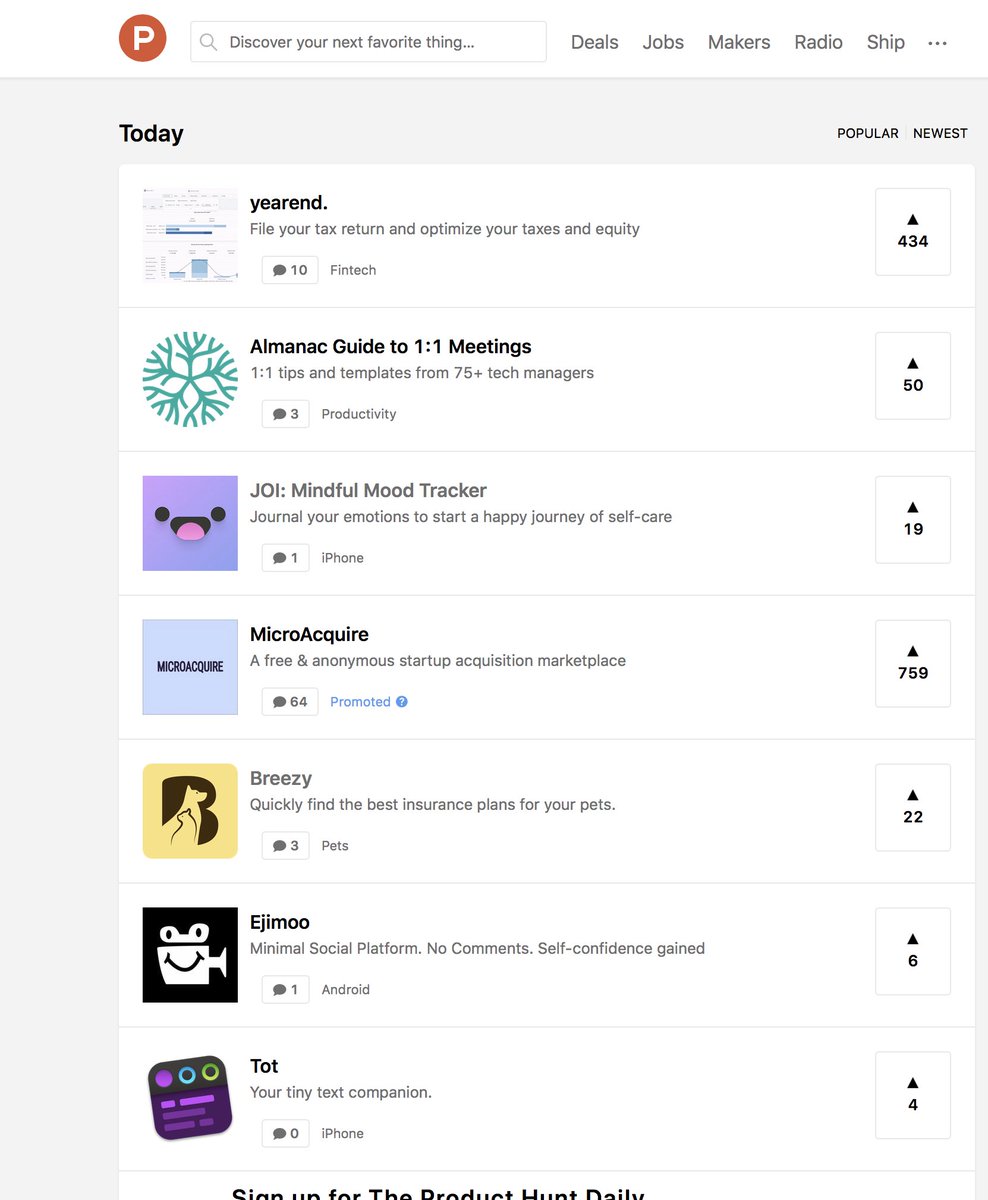
Task: Click the Tot purple app icon
Action: tap(190, 1099)
